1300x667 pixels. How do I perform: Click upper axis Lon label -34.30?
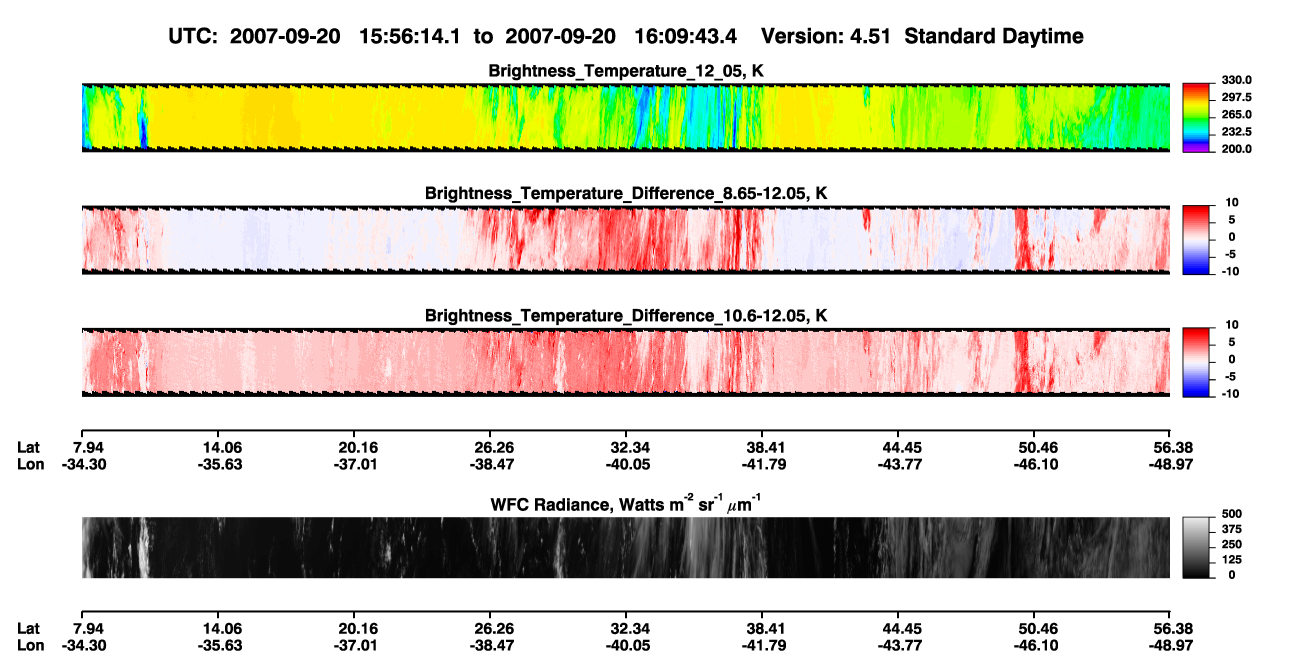point(86,464)
